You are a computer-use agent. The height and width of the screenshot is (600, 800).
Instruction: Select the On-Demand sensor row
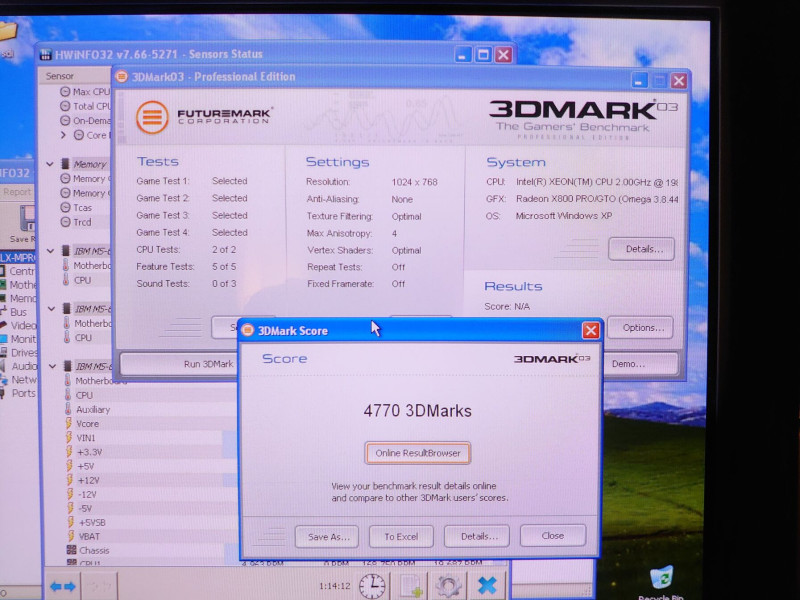pos(85,120)
